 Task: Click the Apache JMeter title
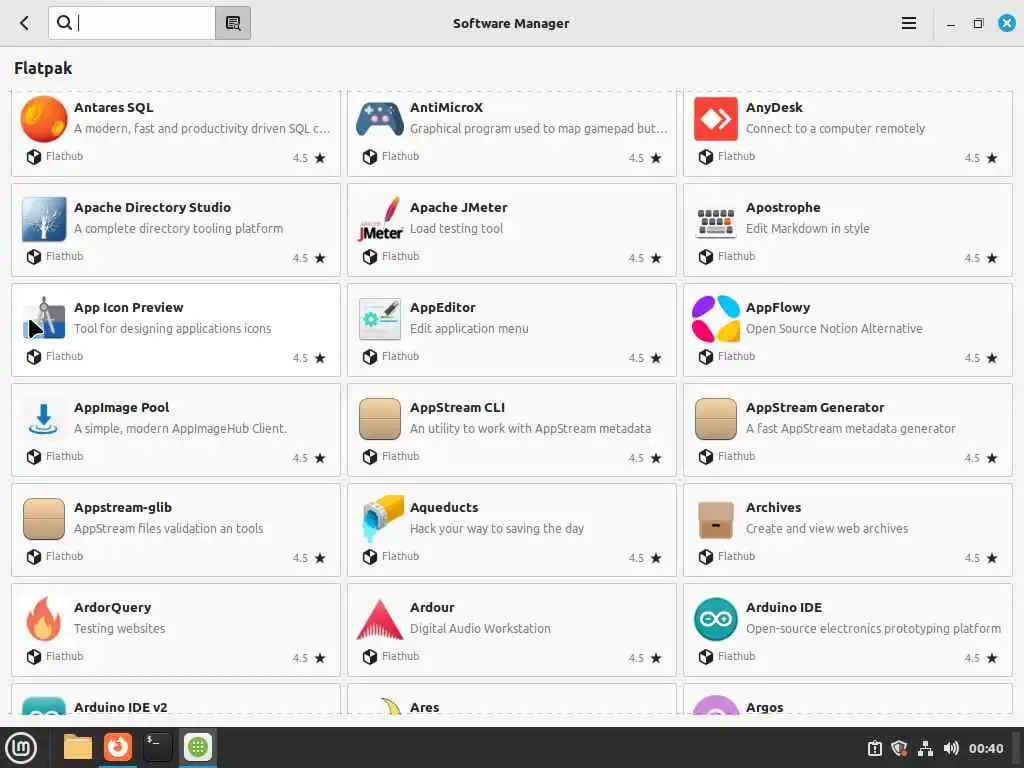tap(458, 207)
